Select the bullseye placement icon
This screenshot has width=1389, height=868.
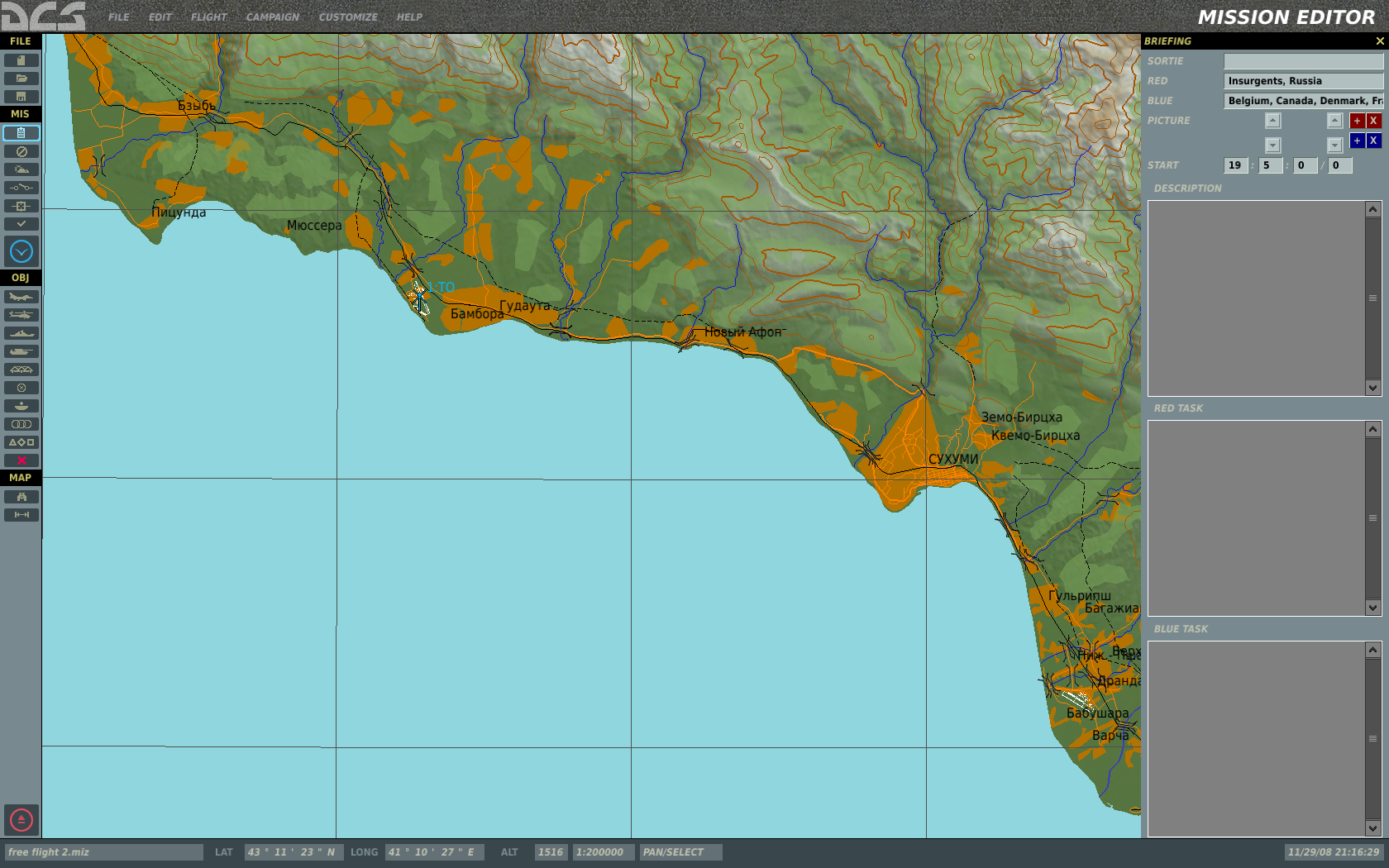point(21,406)
